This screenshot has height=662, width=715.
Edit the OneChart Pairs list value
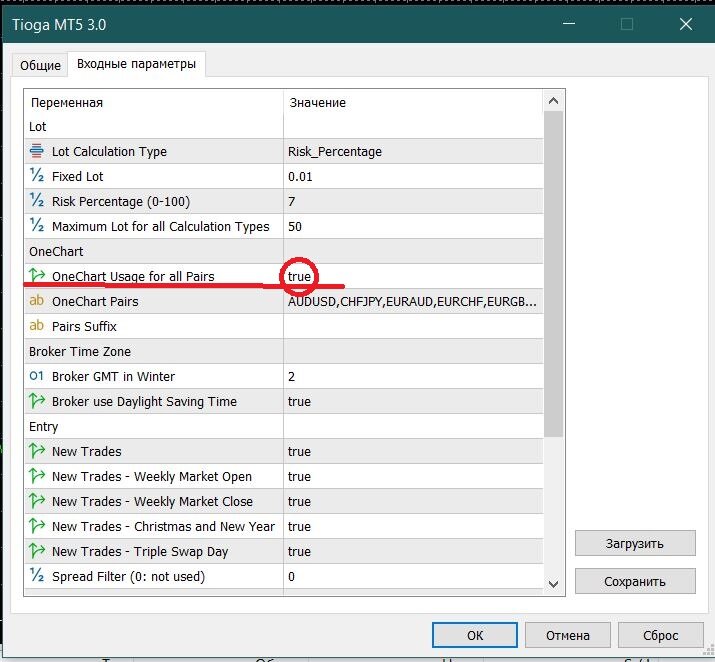pos(413,301)
